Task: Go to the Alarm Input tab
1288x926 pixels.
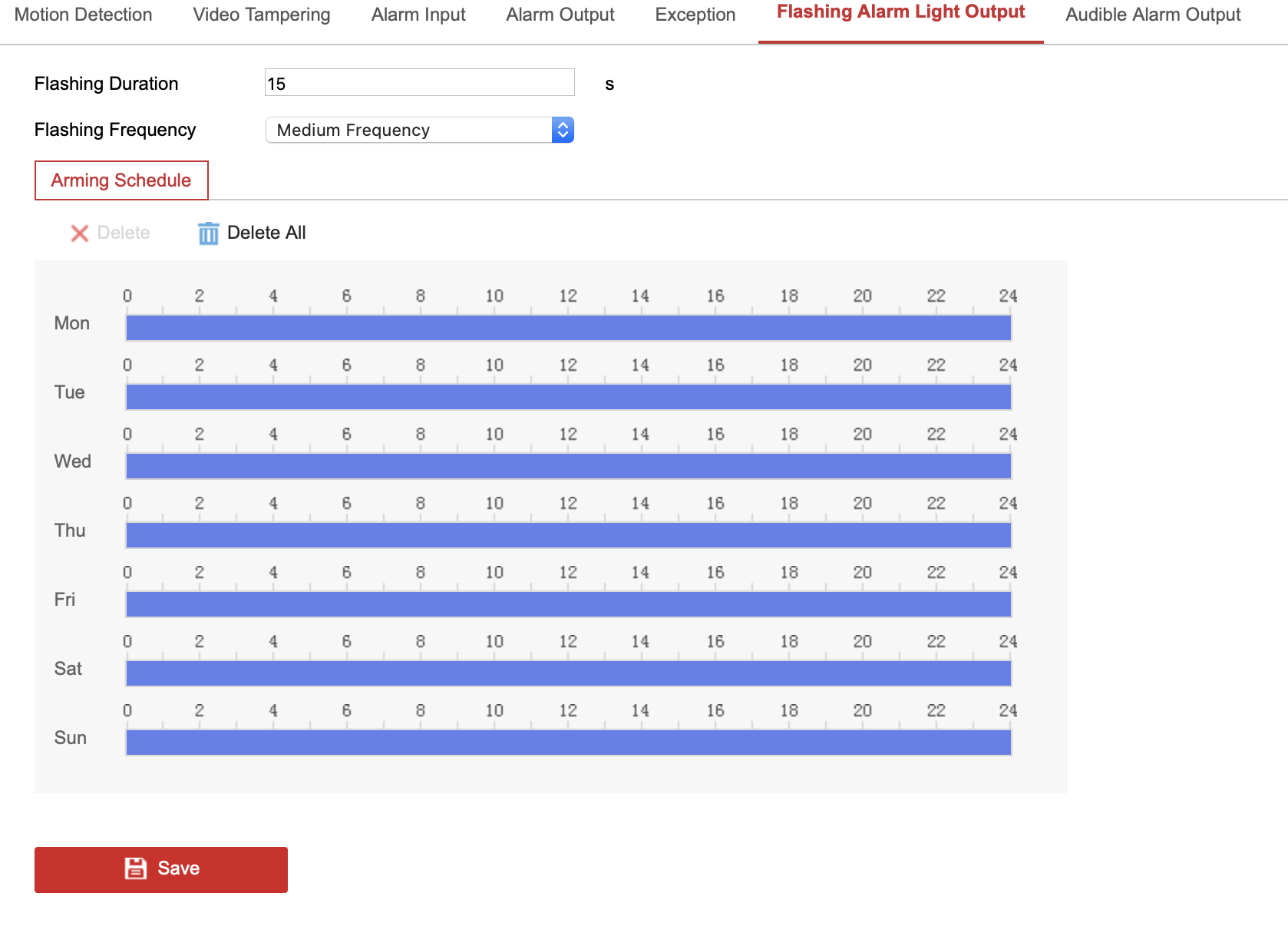Action: pyautogui.click(x=418, y=15)
